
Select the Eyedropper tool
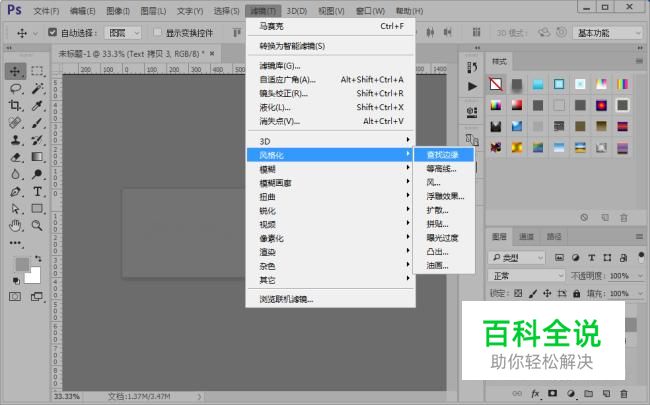pos(37,106)
